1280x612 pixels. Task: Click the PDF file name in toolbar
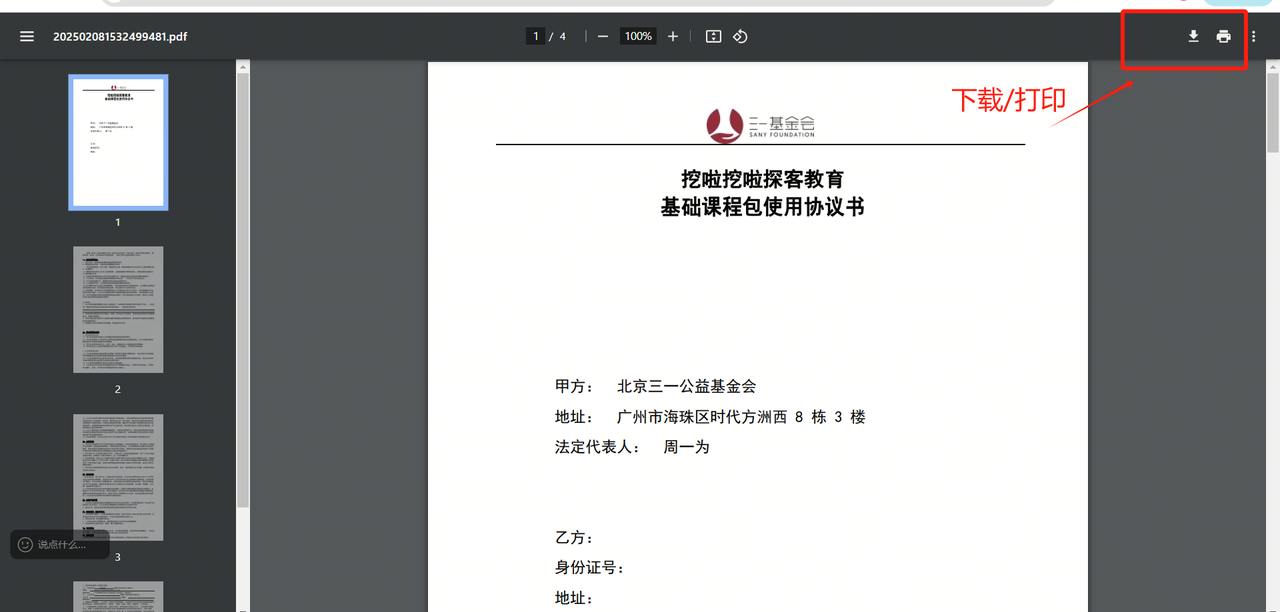(120, 37)
